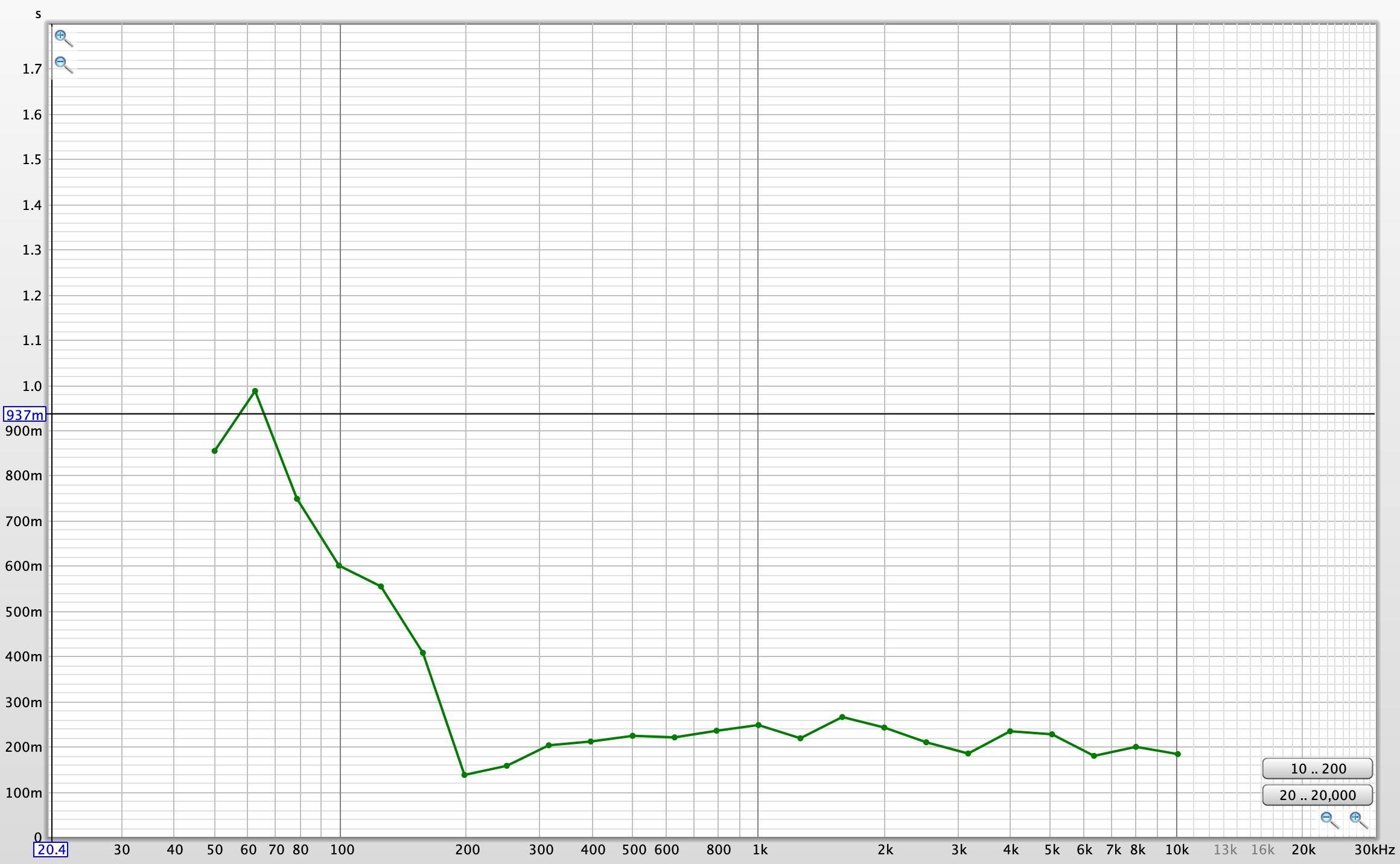Click the first data point at 50 Hz
This screenshot has width=1400, height=864.
[215, 451]
